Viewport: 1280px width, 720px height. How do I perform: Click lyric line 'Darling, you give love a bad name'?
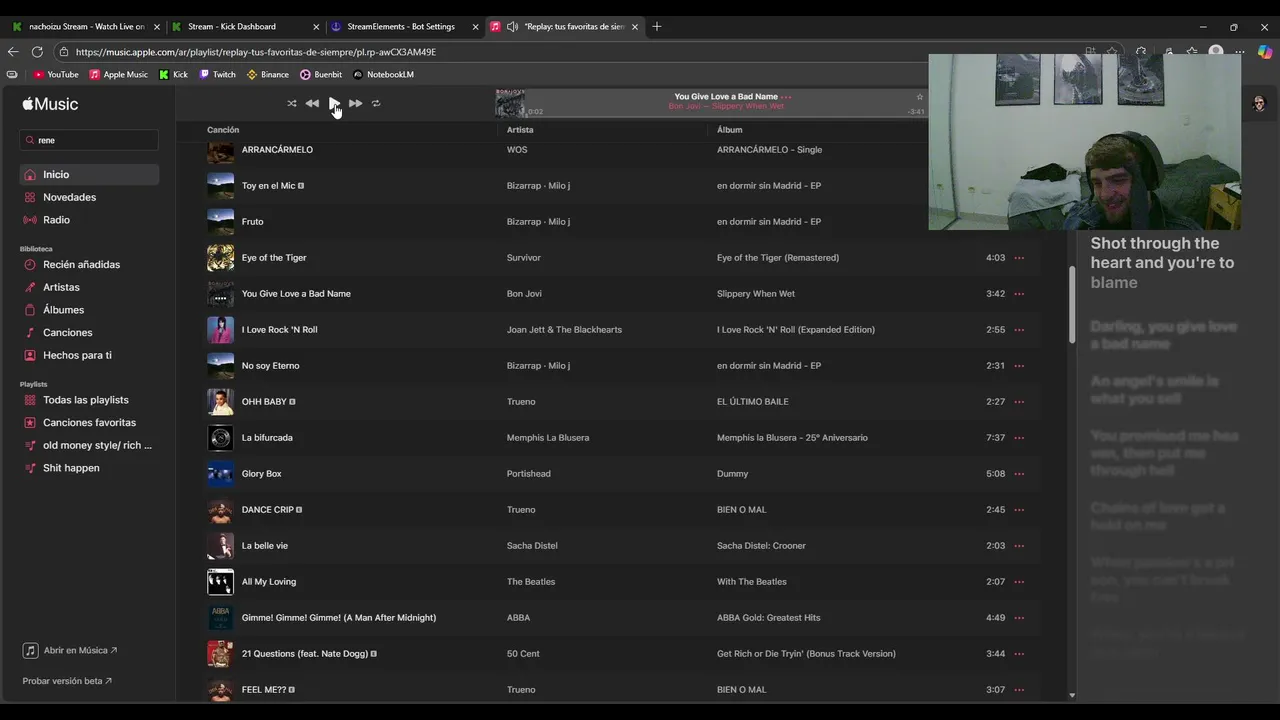(x=1164, y=335)
